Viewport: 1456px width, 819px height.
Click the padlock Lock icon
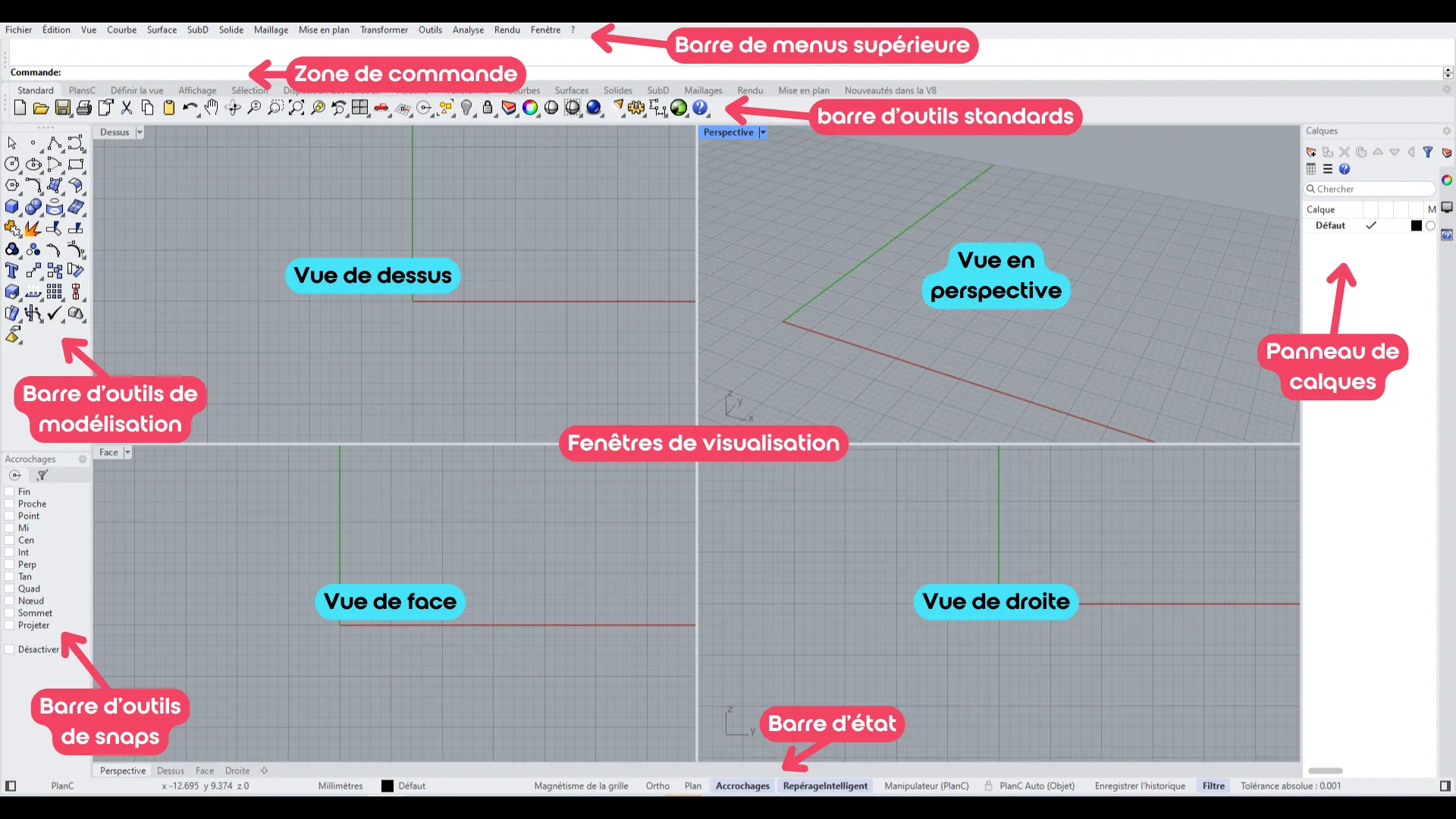pyautogui.click(x=488, y=108)
